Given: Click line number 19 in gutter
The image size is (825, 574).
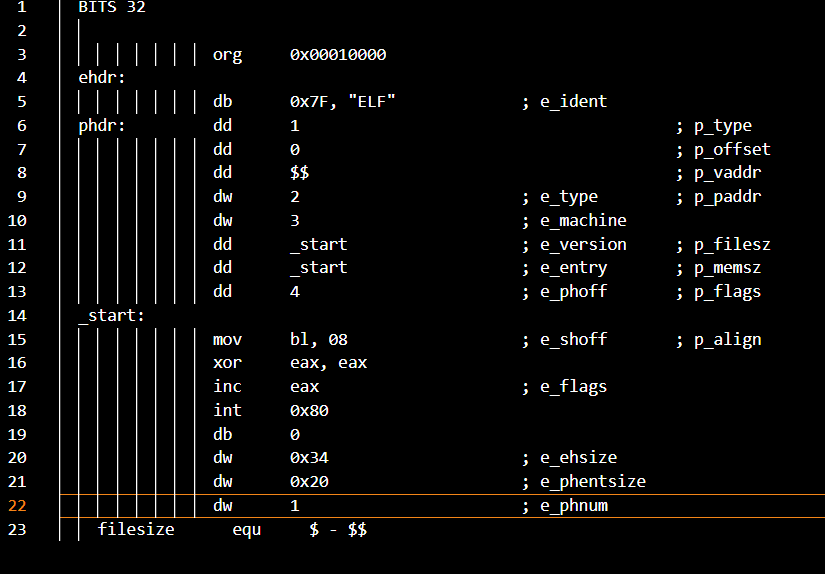Looking at the screenshot, I should click(17, 435).
